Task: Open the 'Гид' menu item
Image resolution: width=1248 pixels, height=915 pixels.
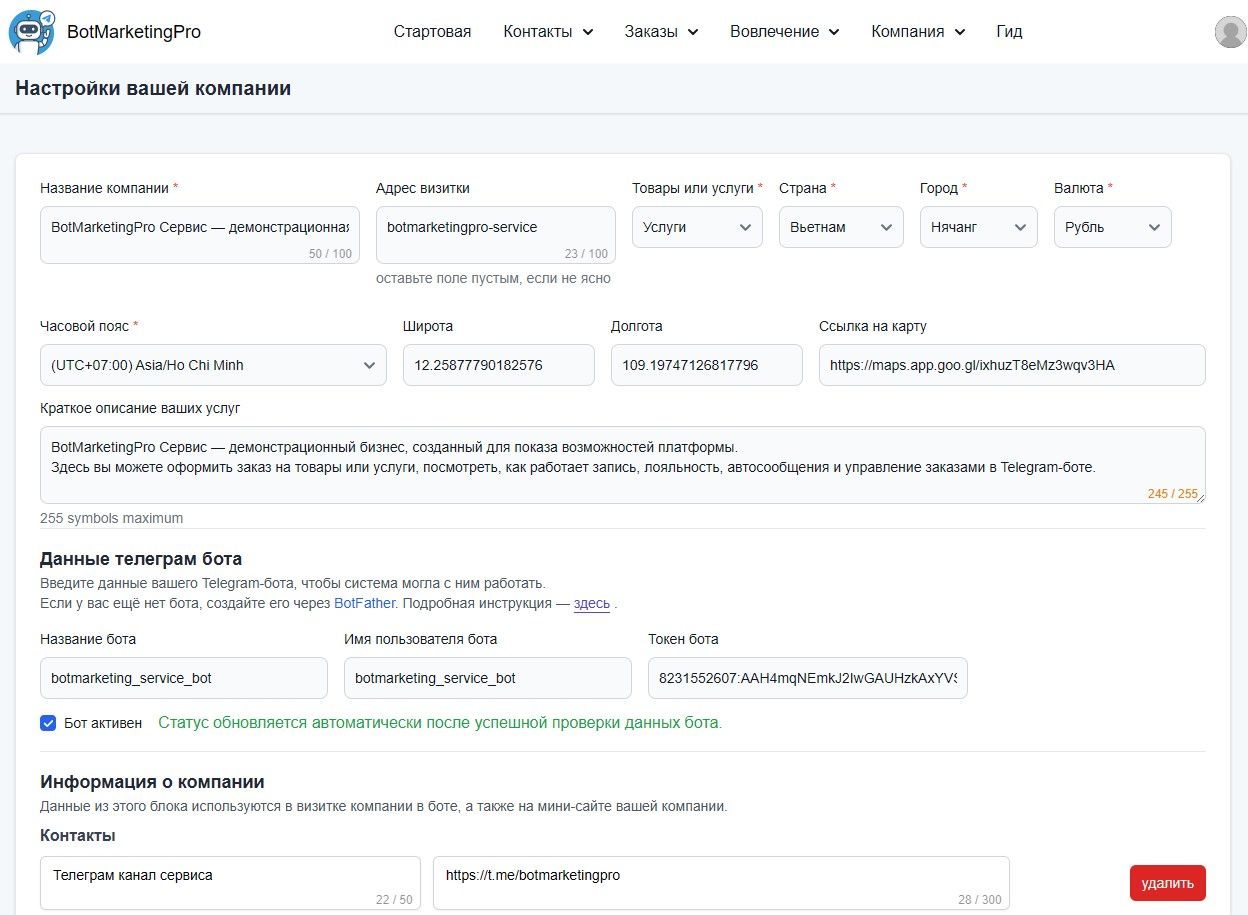Action: point(1009,32)
